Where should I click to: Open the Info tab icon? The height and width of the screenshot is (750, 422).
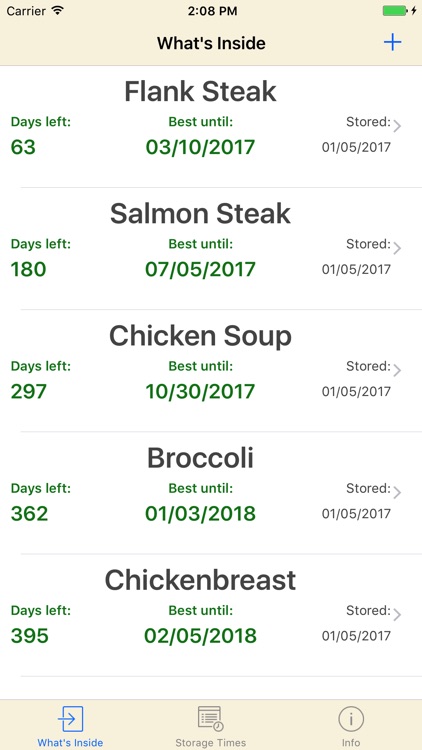tap(351, 719)
